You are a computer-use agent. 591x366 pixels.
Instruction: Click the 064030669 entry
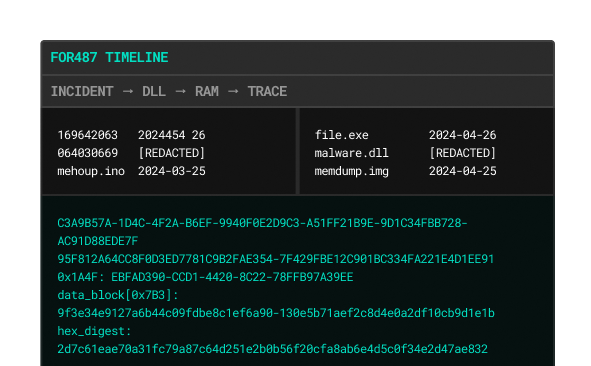82,153
